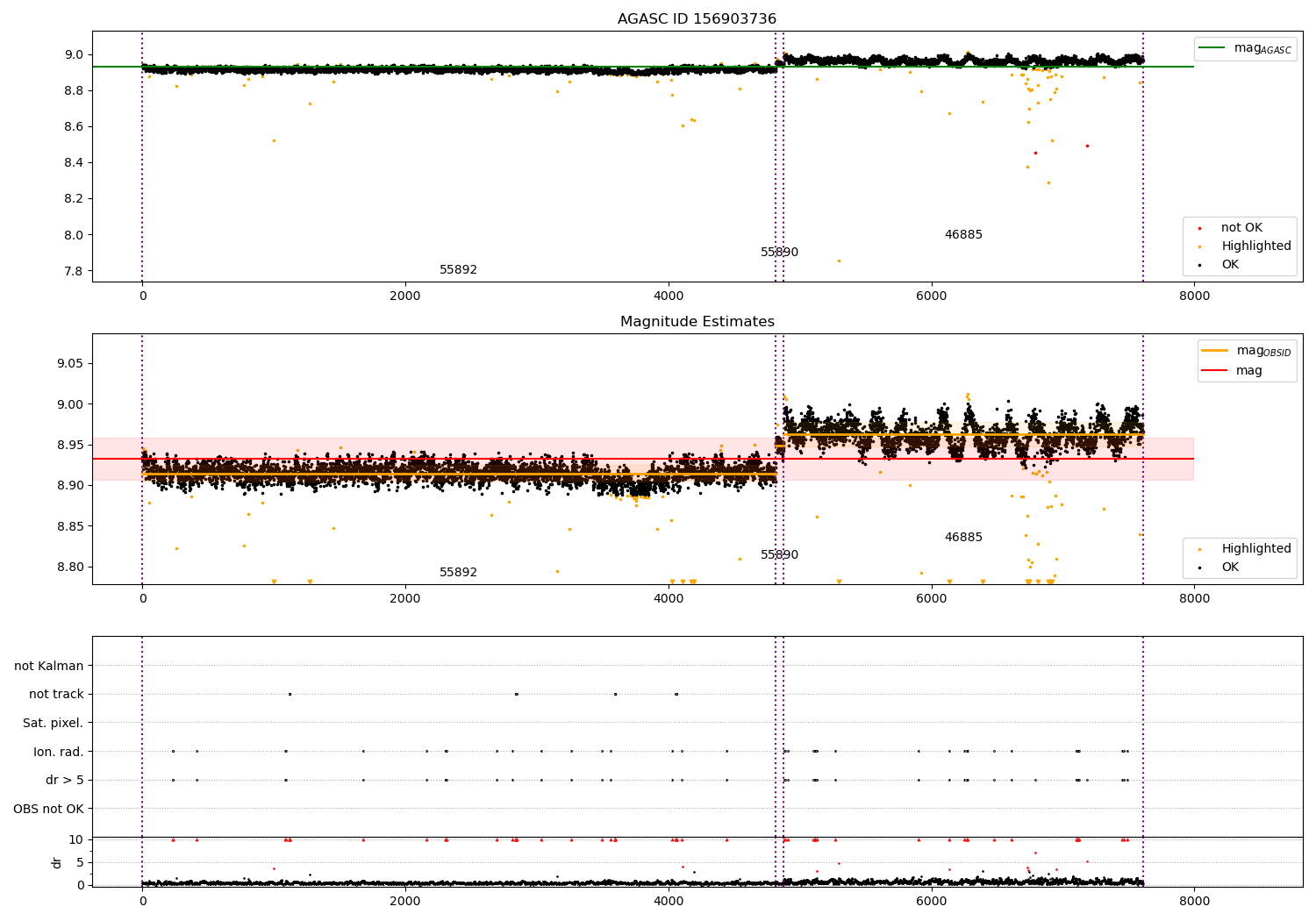Click y-tick '8.95' in Magnitude Estimates plot
1316x921 pixels.
pos(70,446)
